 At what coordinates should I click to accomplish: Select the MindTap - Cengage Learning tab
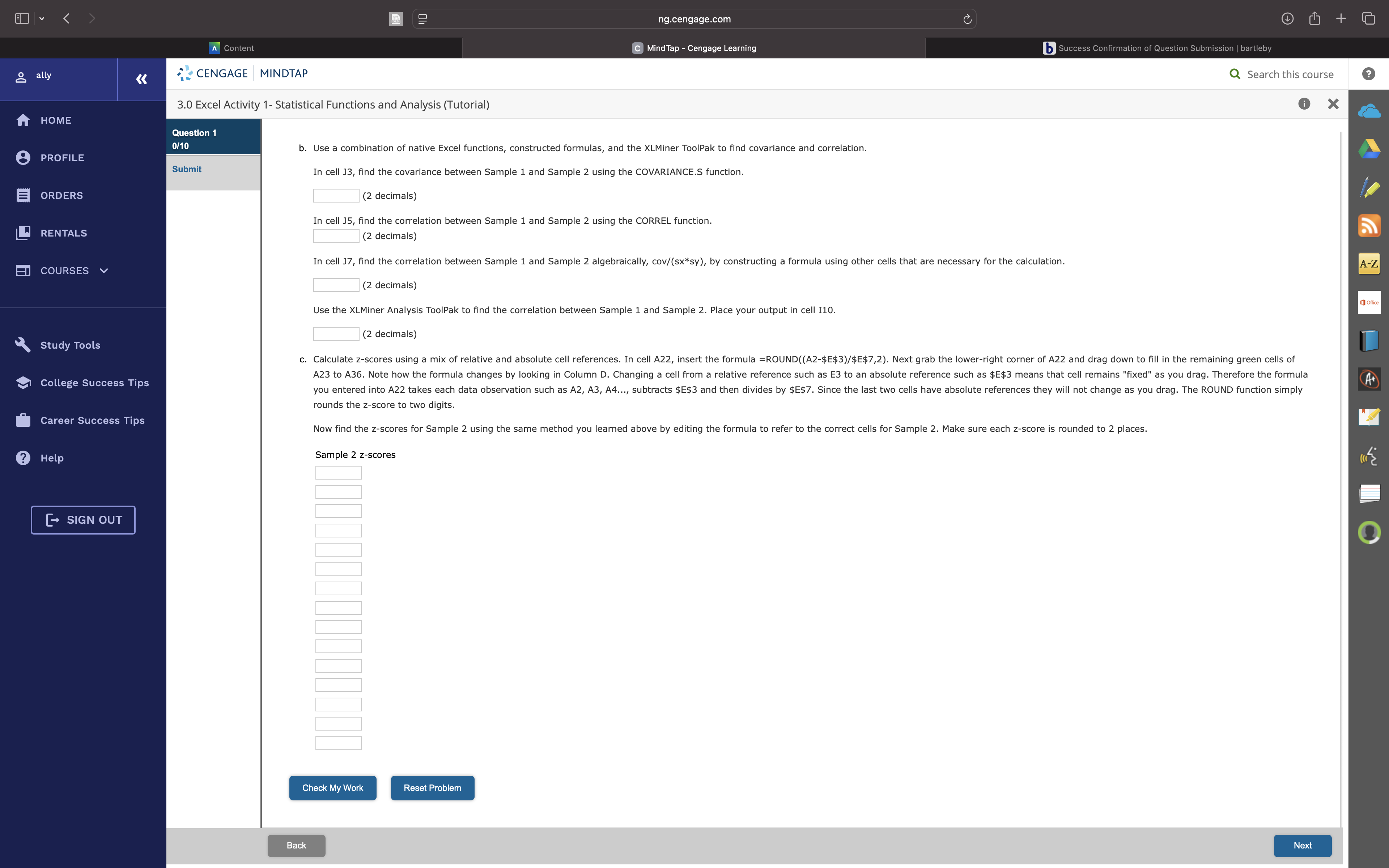pos(694,48)
